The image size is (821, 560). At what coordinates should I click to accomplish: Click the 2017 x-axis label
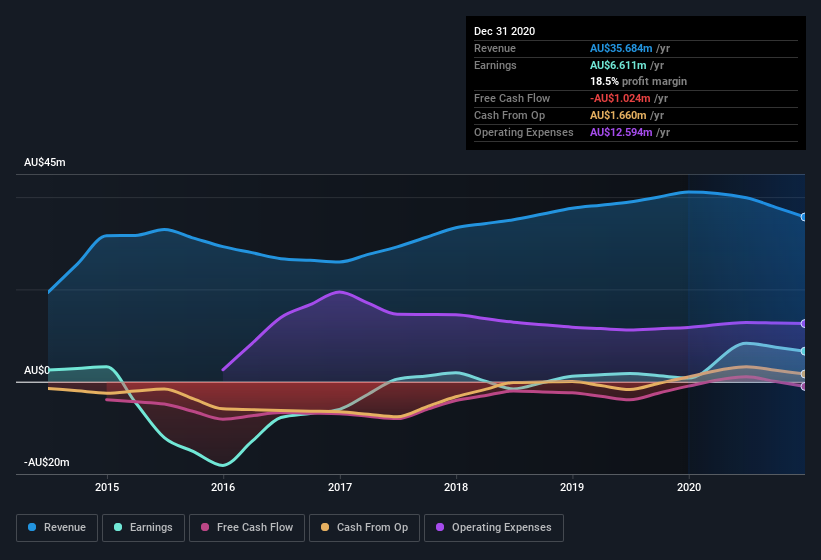click(x=340, y=487)
